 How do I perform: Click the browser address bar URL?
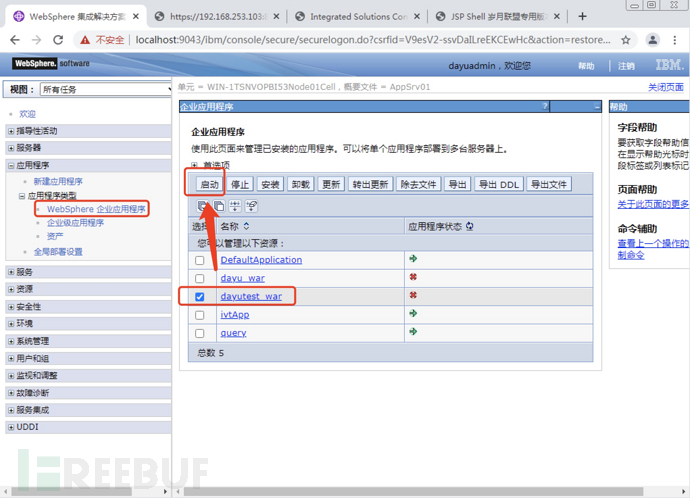(372, 40)
